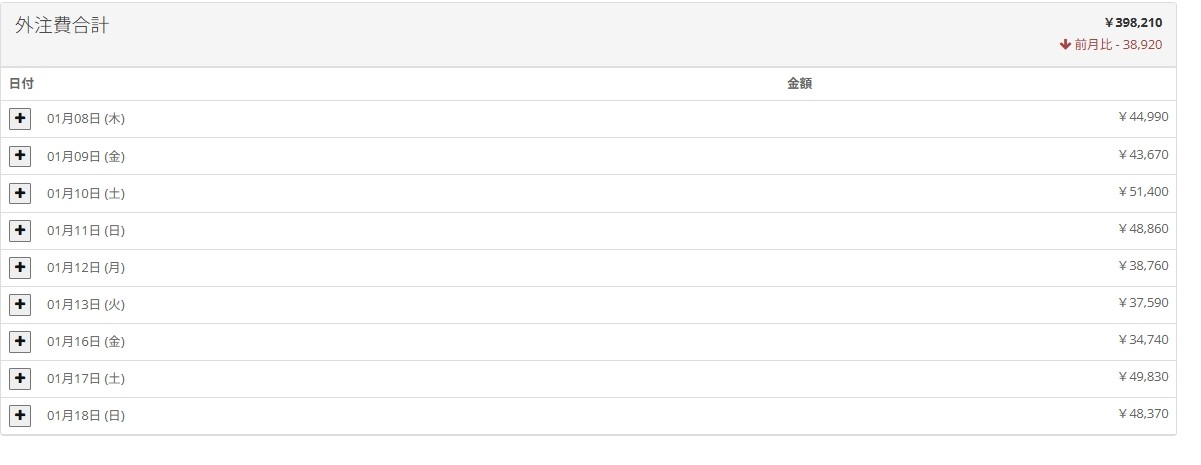Expand the 01月13日 (火) row
The image size is (1201, 465).
click(x=20, y=304)
